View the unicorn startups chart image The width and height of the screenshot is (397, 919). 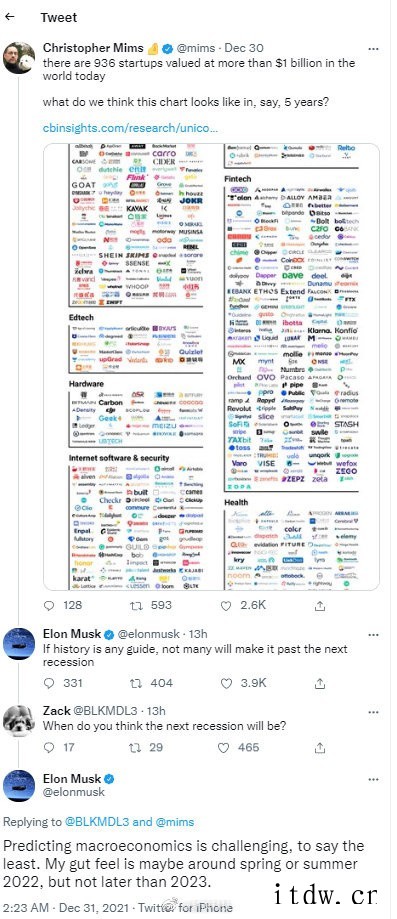[x=211, y=366]
